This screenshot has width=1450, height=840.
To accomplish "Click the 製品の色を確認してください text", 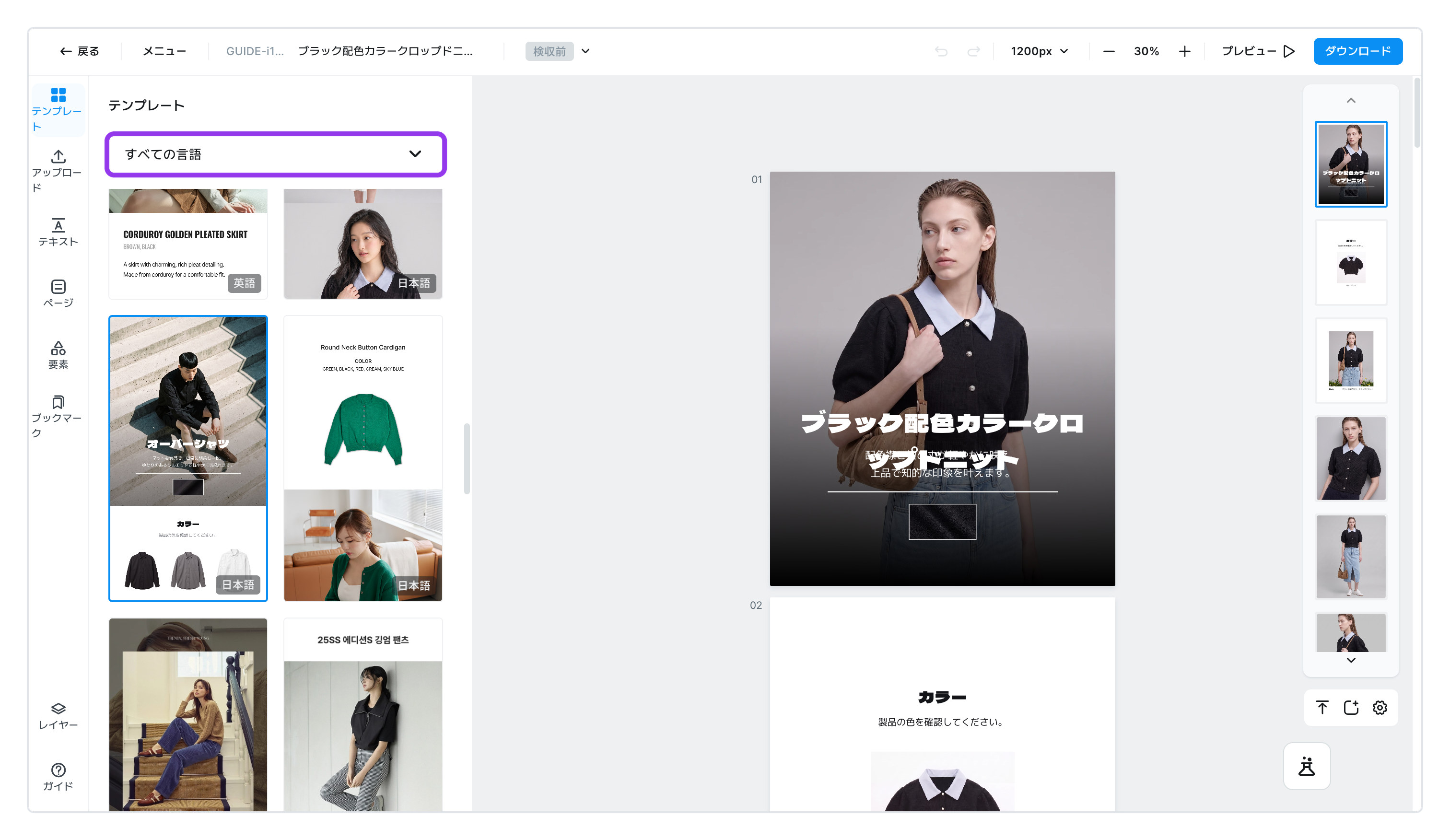I will click(x=942, y=722).
